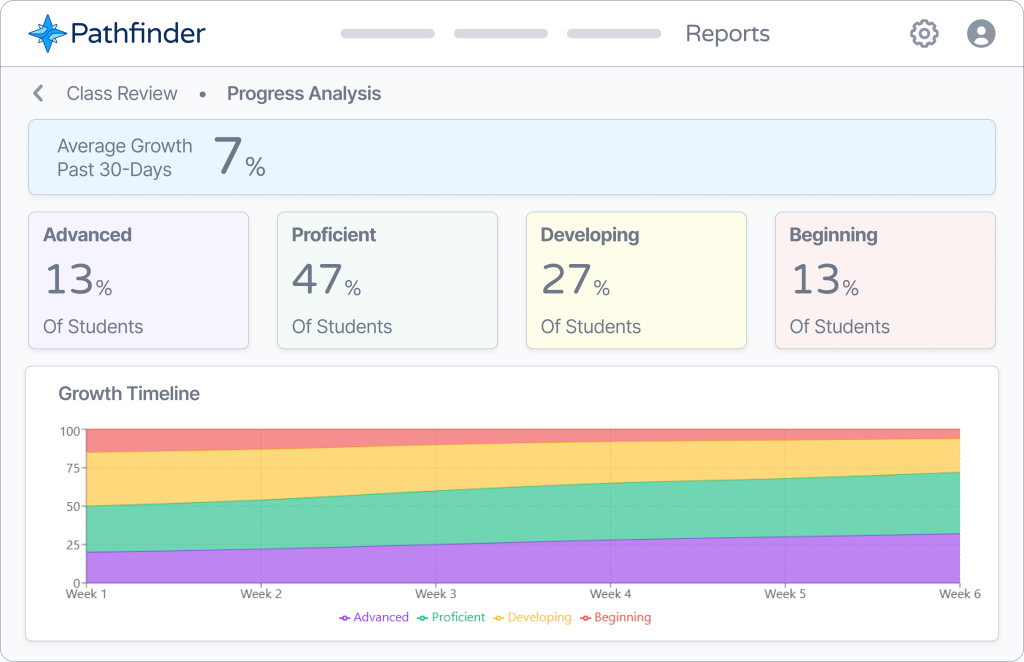The image size is (1024, 662).
Task: Select the second placeholder navigation item
Action: 500,34
